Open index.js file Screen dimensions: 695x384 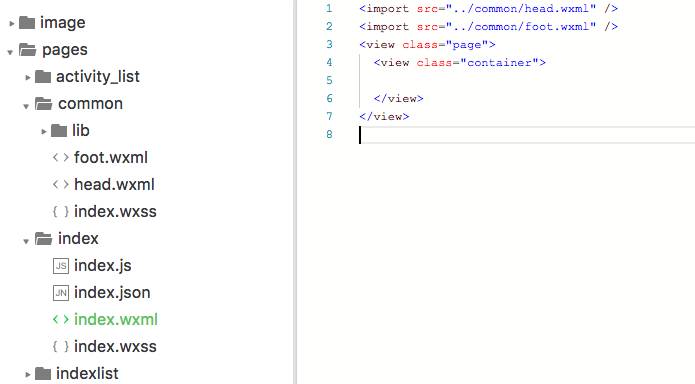[x=103, y=266]
